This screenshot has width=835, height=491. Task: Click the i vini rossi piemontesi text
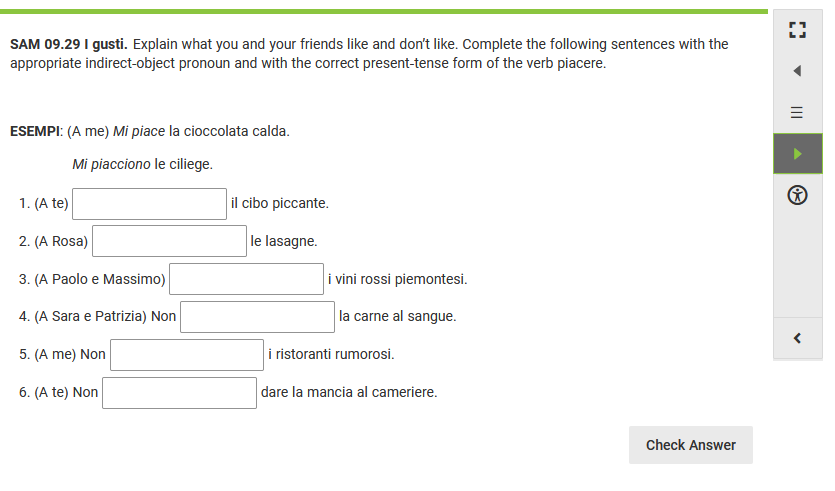397,279
